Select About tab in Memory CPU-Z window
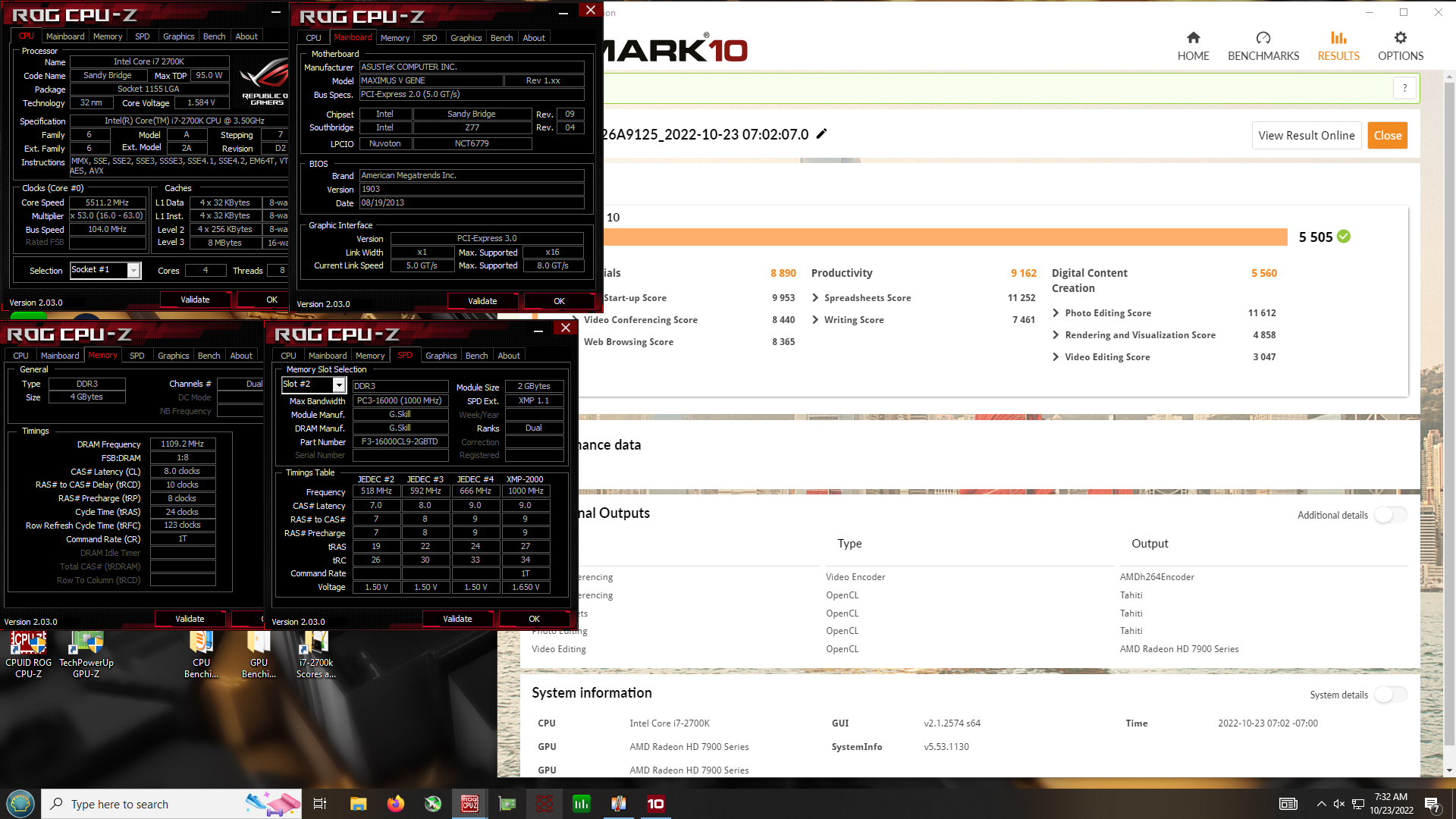Viewport: 1456px width, 819px height. coord(241,356)
